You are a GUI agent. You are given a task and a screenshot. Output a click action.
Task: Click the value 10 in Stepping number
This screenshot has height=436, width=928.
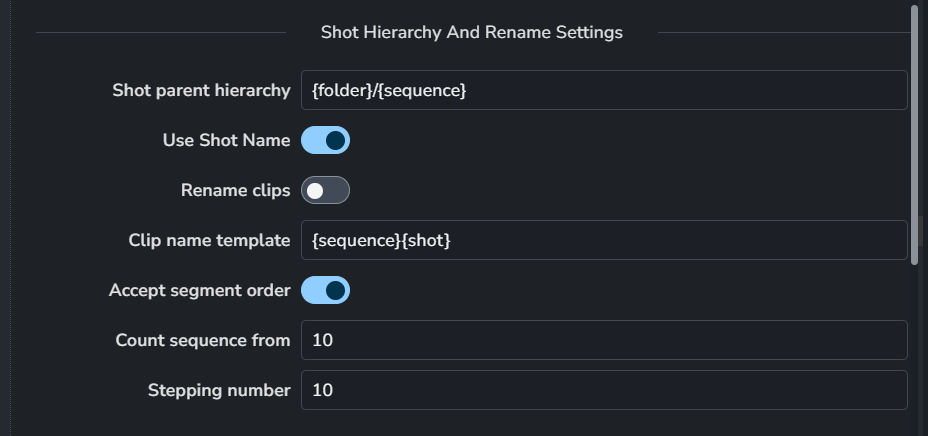[323, 390]
